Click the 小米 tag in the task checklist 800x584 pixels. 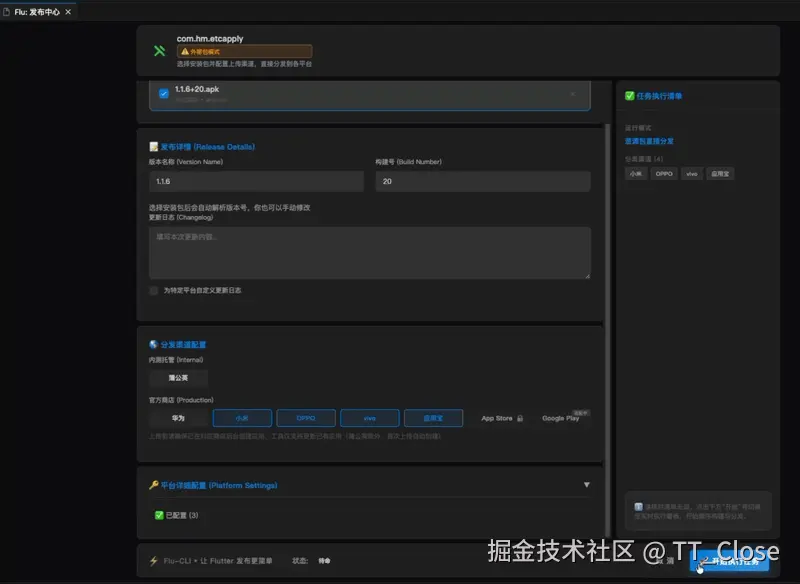pyautogui.click(x=636, y=174)
